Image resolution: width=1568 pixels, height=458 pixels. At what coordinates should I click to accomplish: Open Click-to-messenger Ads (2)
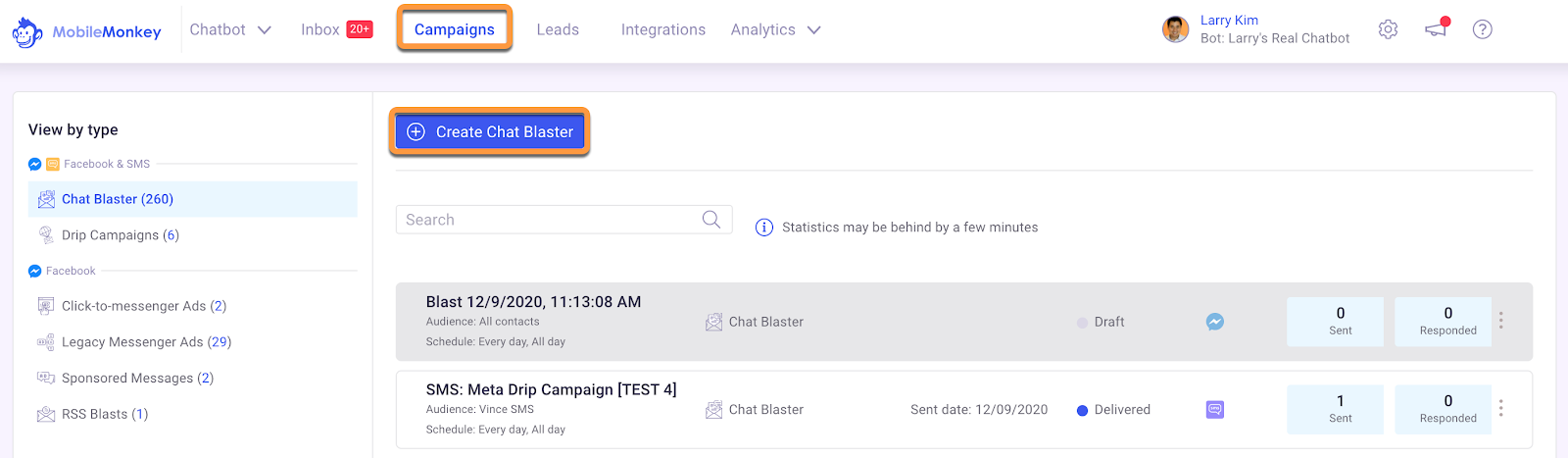[x=144, y=306]
